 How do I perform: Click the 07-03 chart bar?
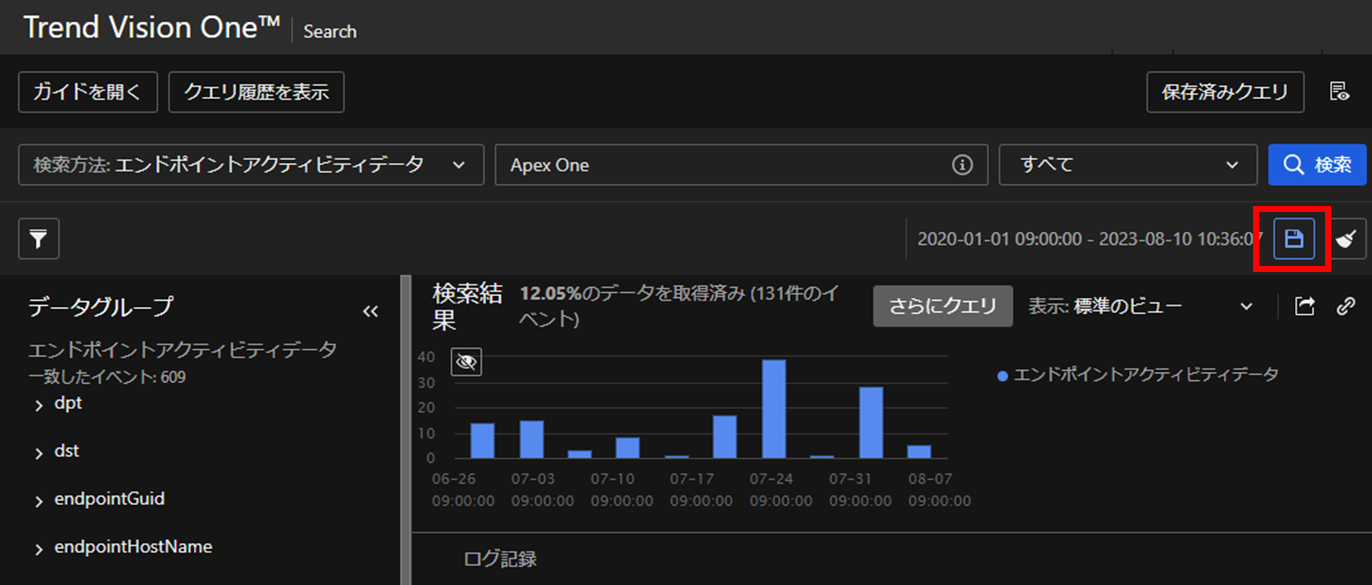click(531, 439)
